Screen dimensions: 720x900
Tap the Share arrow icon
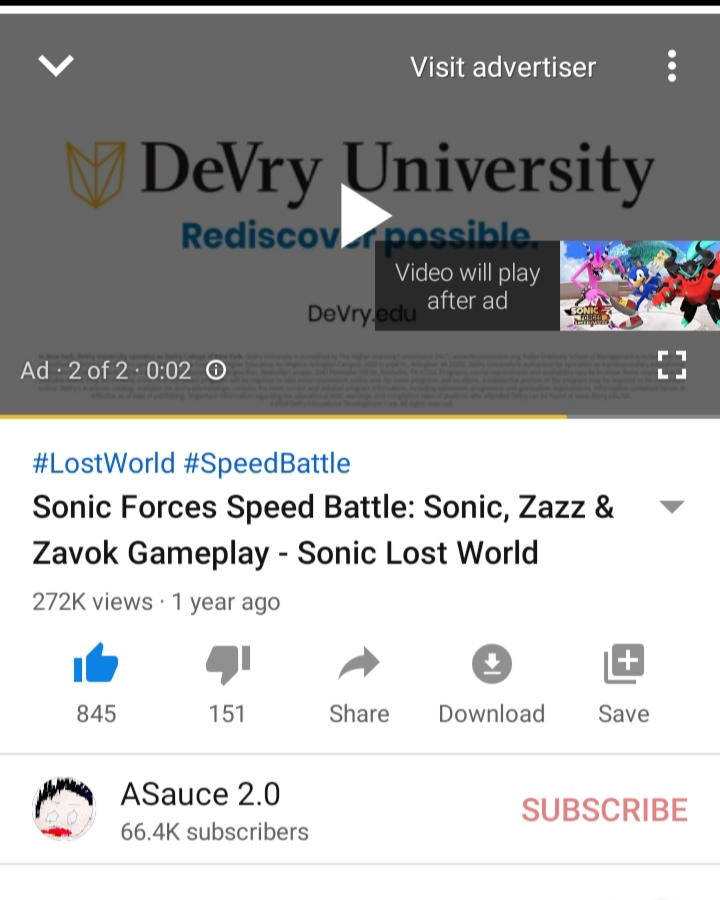coord(359,664)
